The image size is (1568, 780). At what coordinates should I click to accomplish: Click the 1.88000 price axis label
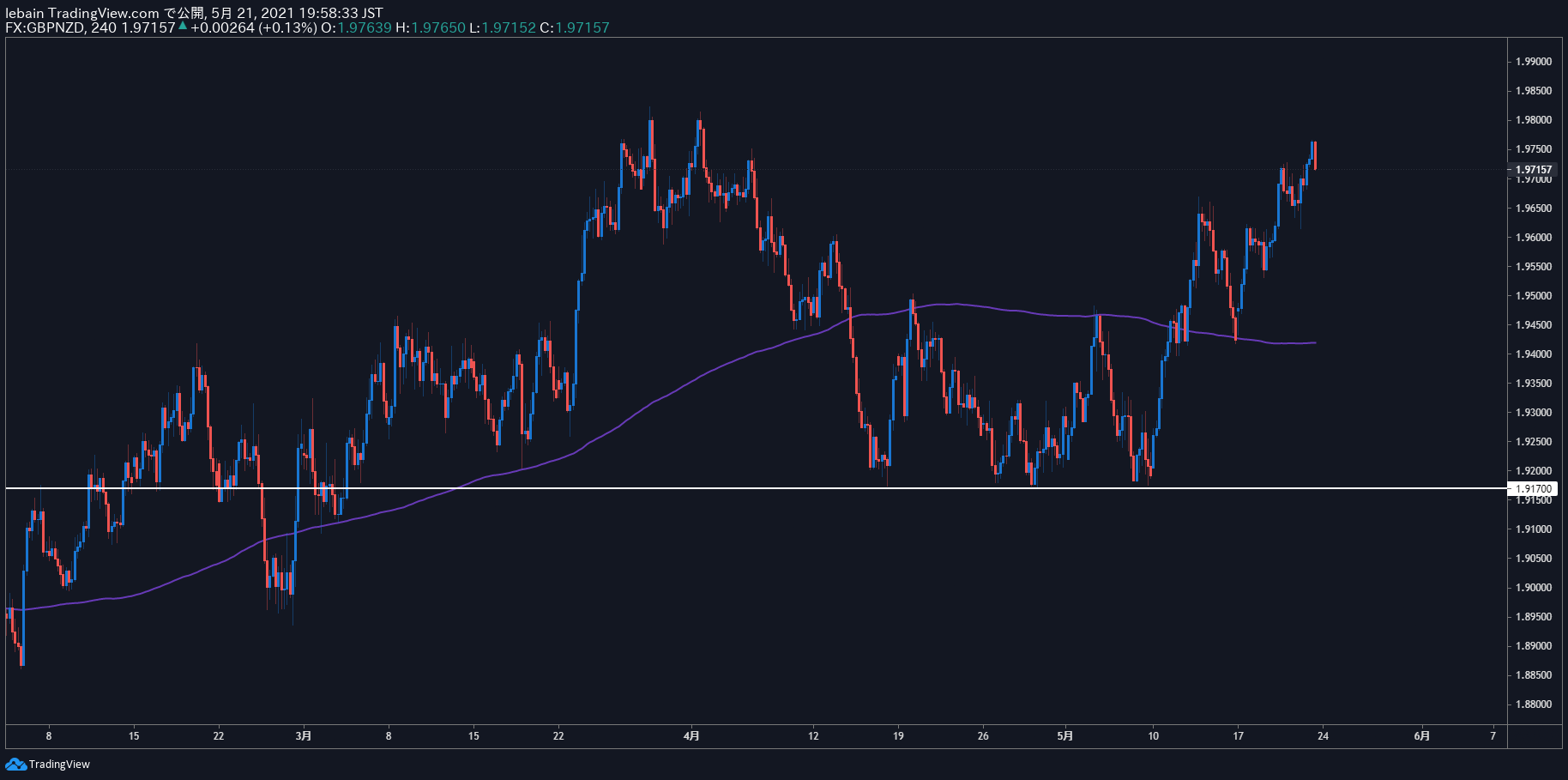click(1533, 704)
